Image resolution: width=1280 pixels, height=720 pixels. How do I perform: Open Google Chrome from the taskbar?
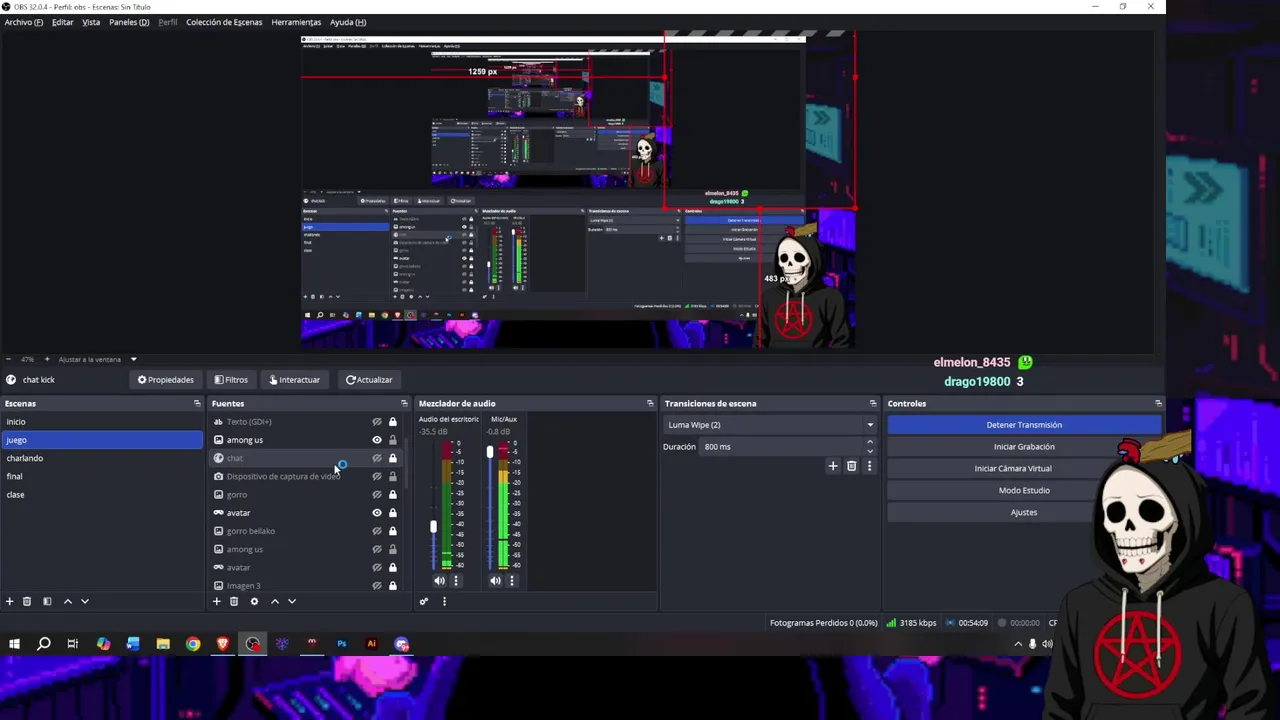coord(193,644)
